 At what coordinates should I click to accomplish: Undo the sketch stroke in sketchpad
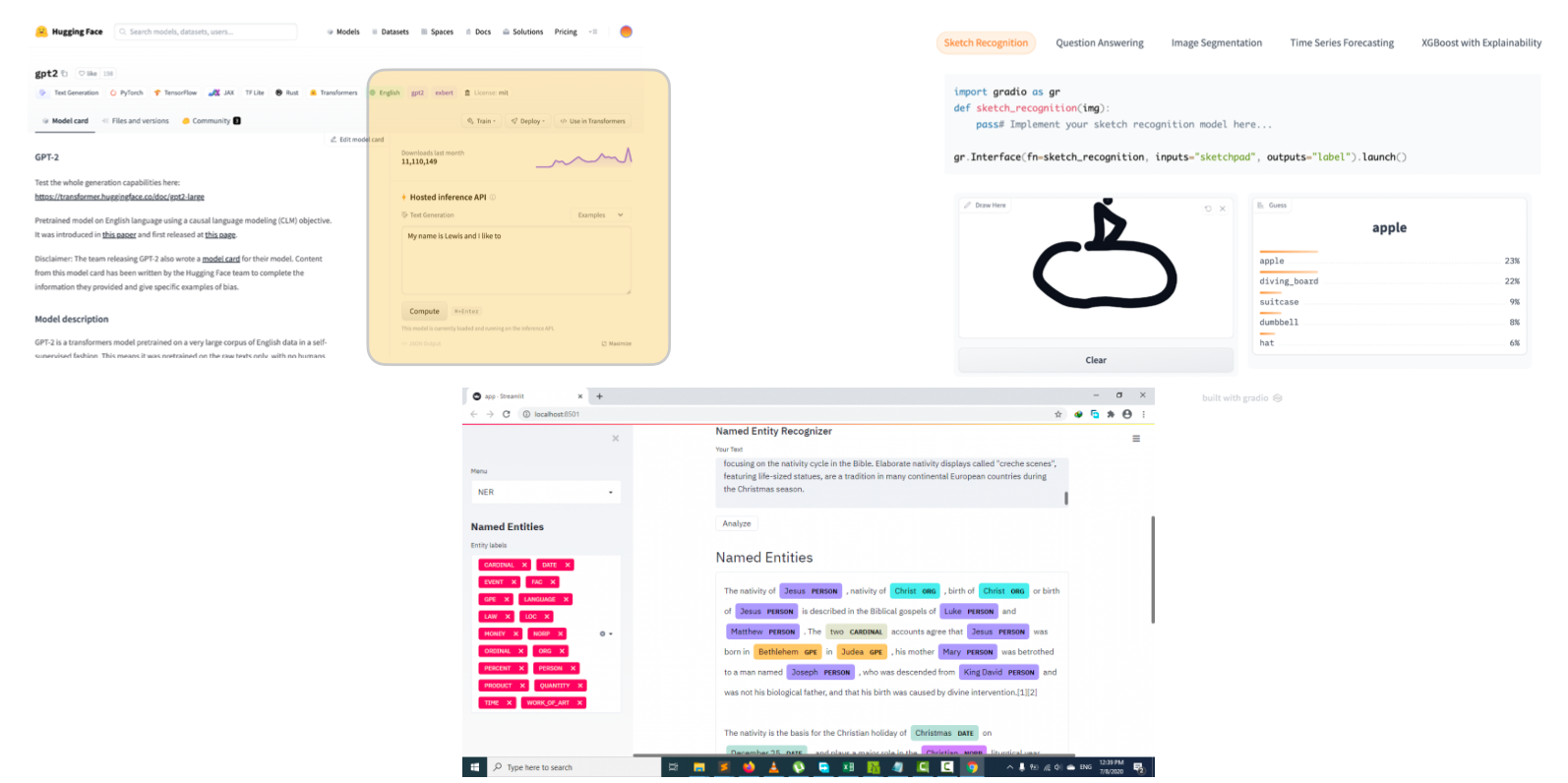click(x=1208, y=209)
